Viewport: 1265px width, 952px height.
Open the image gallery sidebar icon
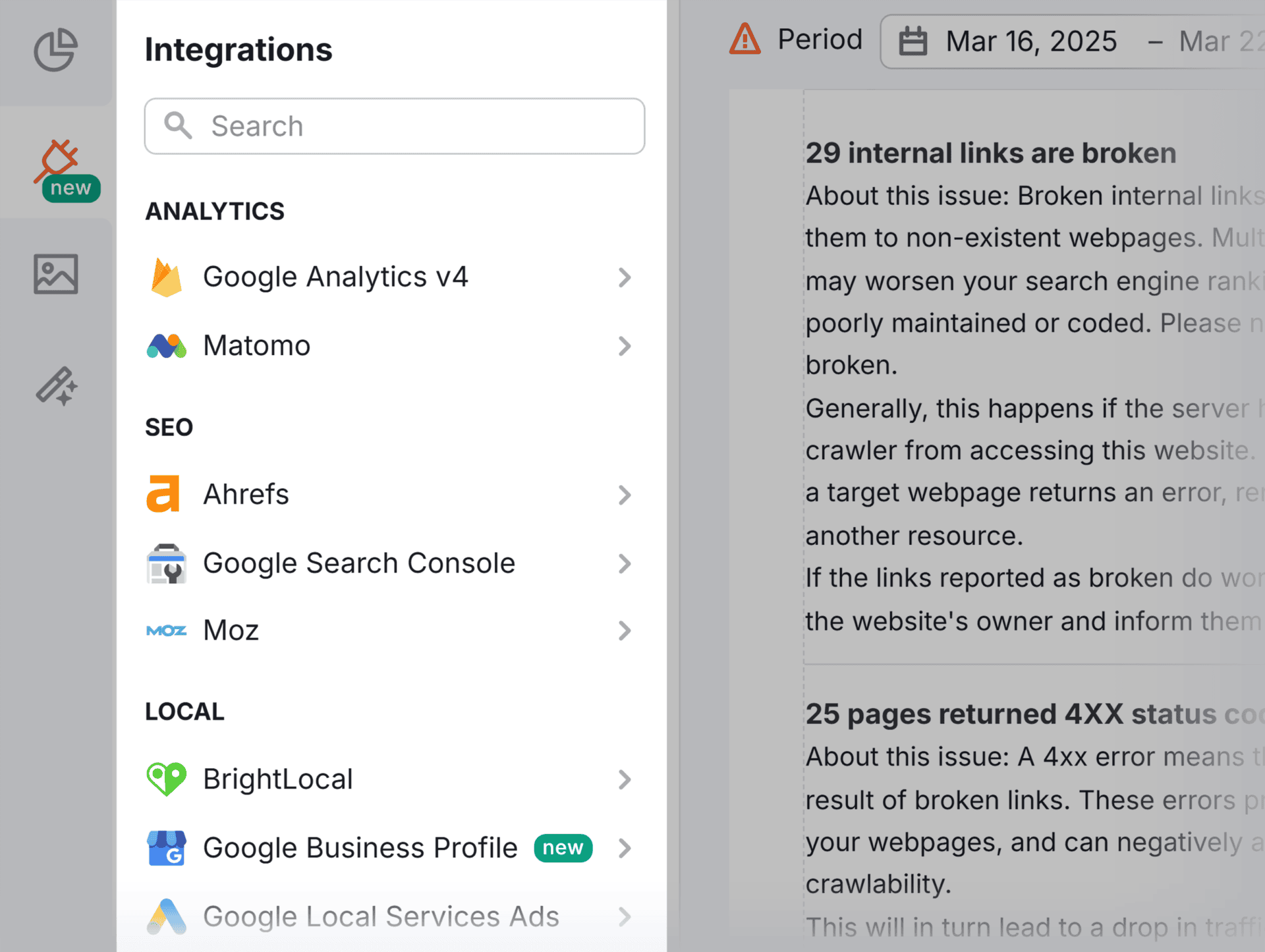pyautogui.click(x=56, y=274)
